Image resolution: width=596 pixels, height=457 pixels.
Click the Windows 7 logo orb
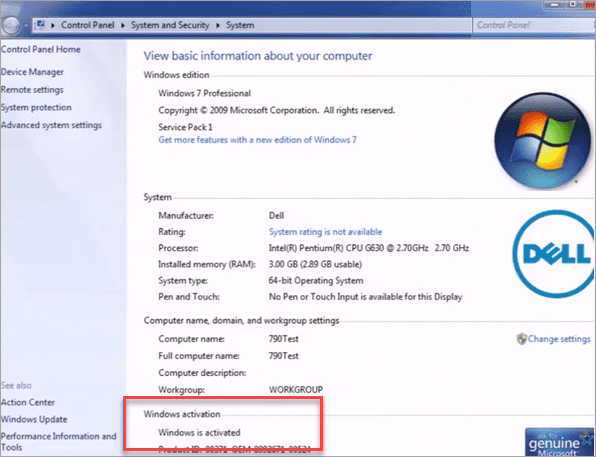coord(543,140)
